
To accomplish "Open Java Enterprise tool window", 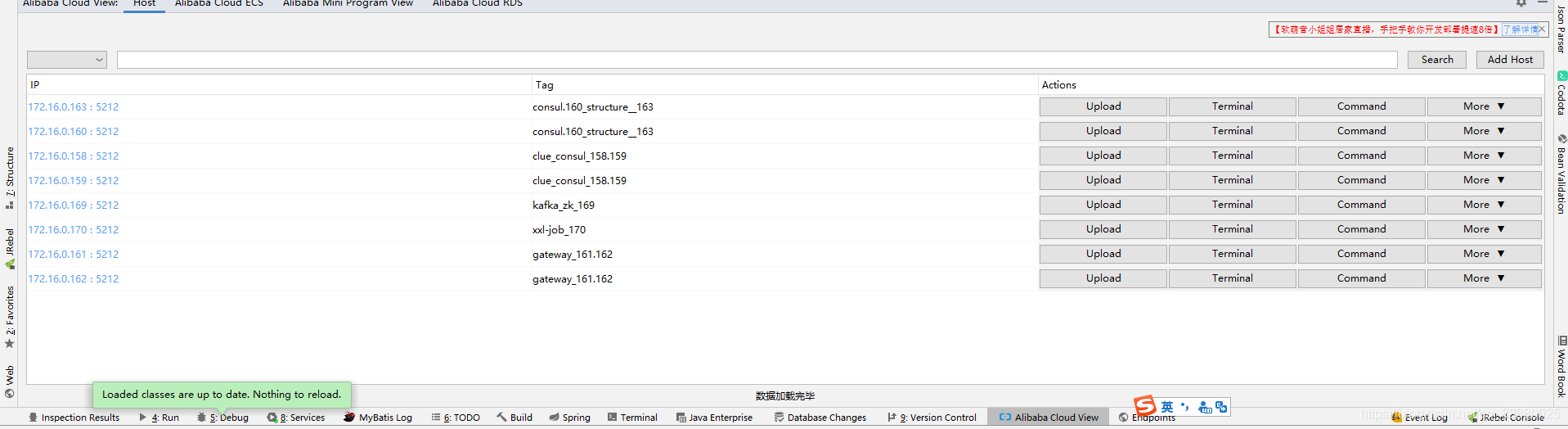I will tap(714, 418).
